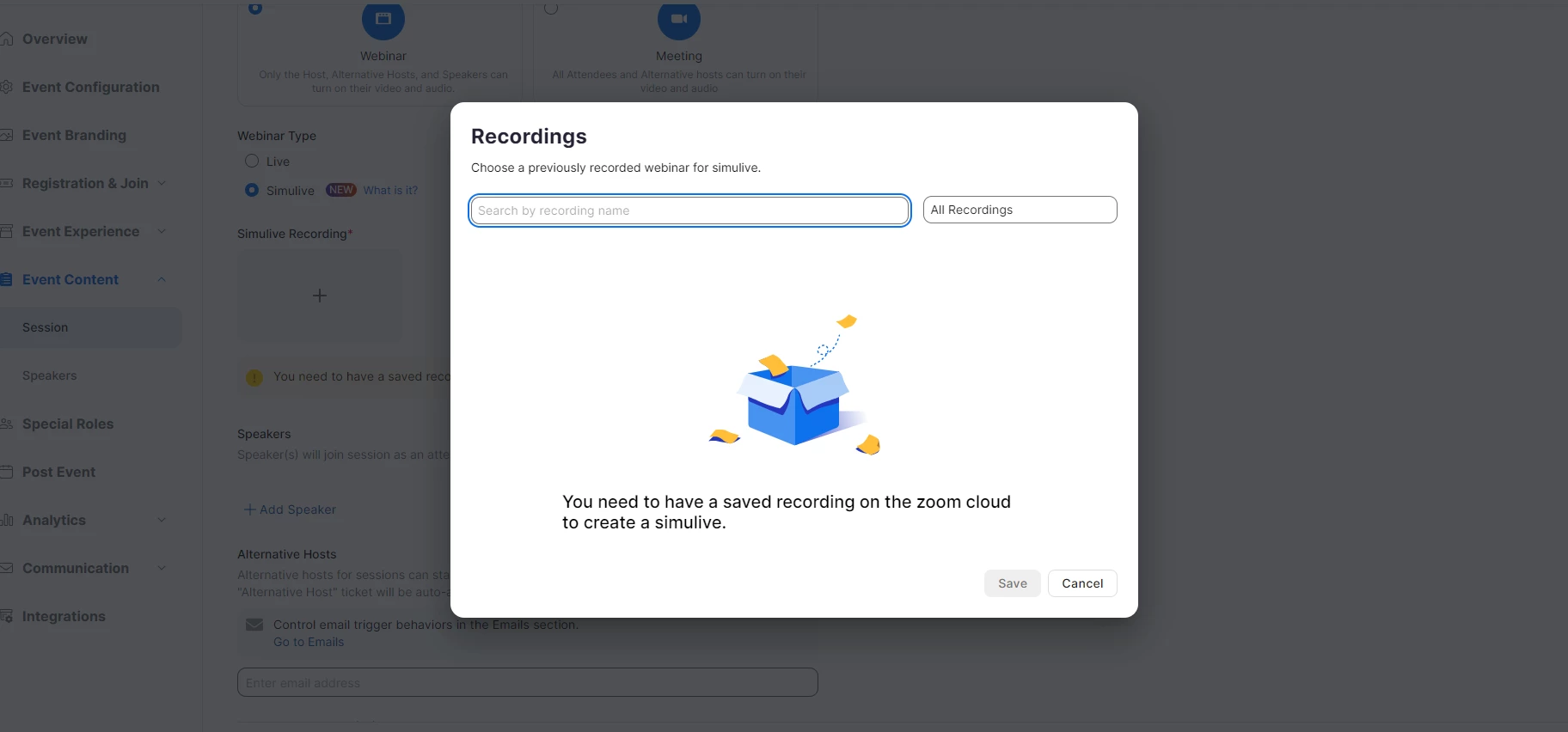Click the Save button in Recordings dialog
1568x732 pixels.
1013,583
